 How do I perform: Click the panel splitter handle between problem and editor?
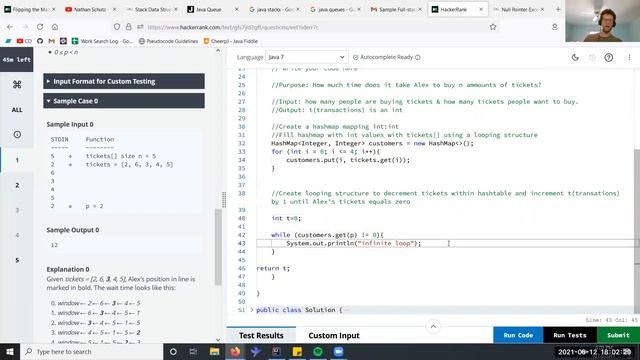[224, 200]
